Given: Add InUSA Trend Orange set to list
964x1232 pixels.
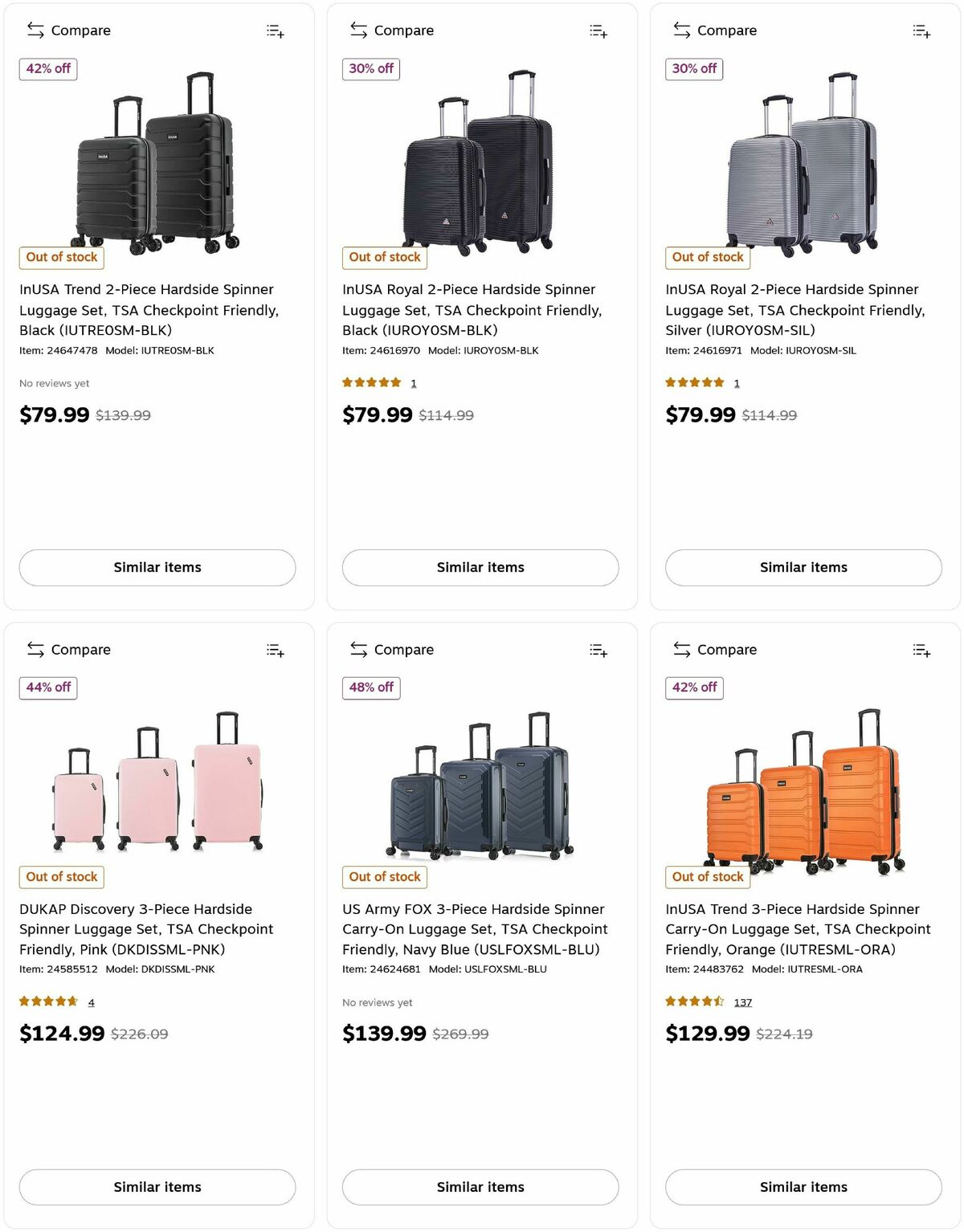Looking at the screenshot, I should click(x=921, y=651).
